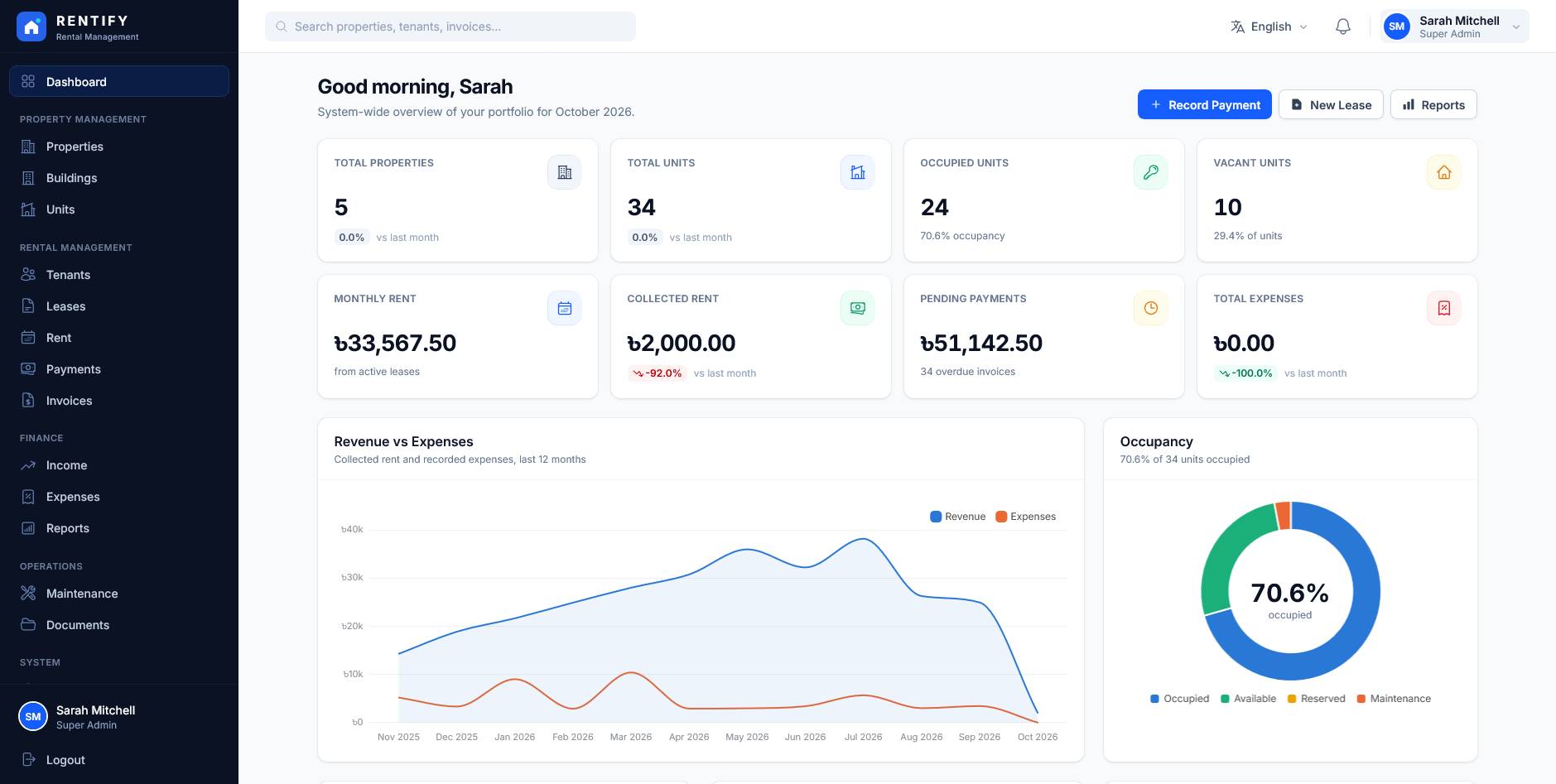Navigate to Units page
Image resolution: width=1556 pixels, height=784 pixels.
click(119, 209)
